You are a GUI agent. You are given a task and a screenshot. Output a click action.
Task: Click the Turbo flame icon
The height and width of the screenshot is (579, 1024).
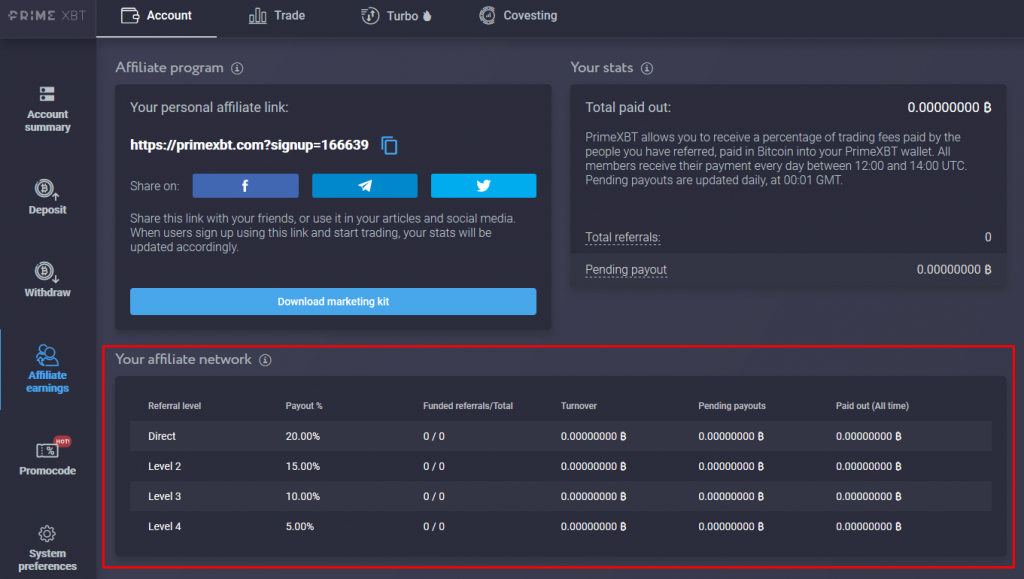tap(427, 16)
